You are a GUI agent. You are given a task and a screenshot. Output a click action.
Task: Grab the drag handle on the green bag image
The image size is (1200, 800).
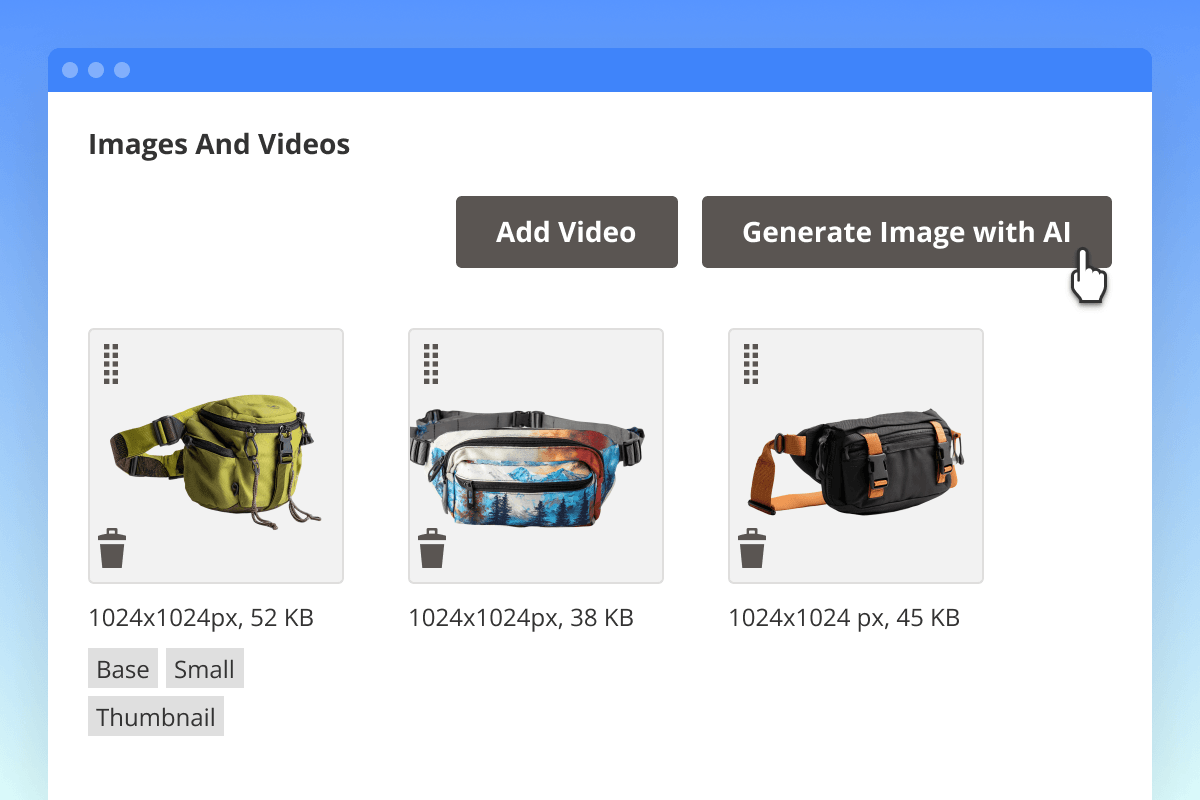coord(111,364)
